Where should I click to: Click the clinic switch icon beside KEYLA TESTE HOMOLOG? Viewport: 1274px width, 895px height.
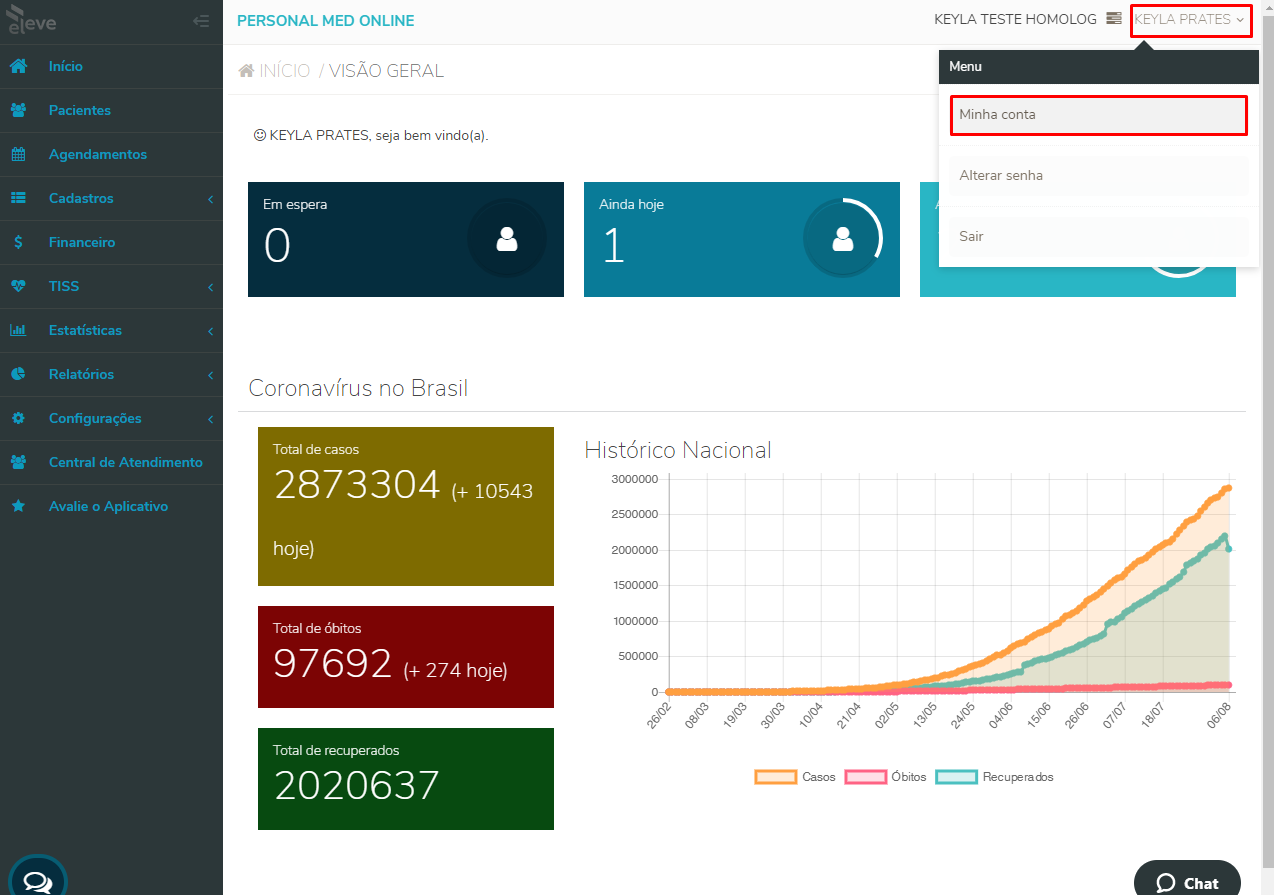coord(1114,19)
